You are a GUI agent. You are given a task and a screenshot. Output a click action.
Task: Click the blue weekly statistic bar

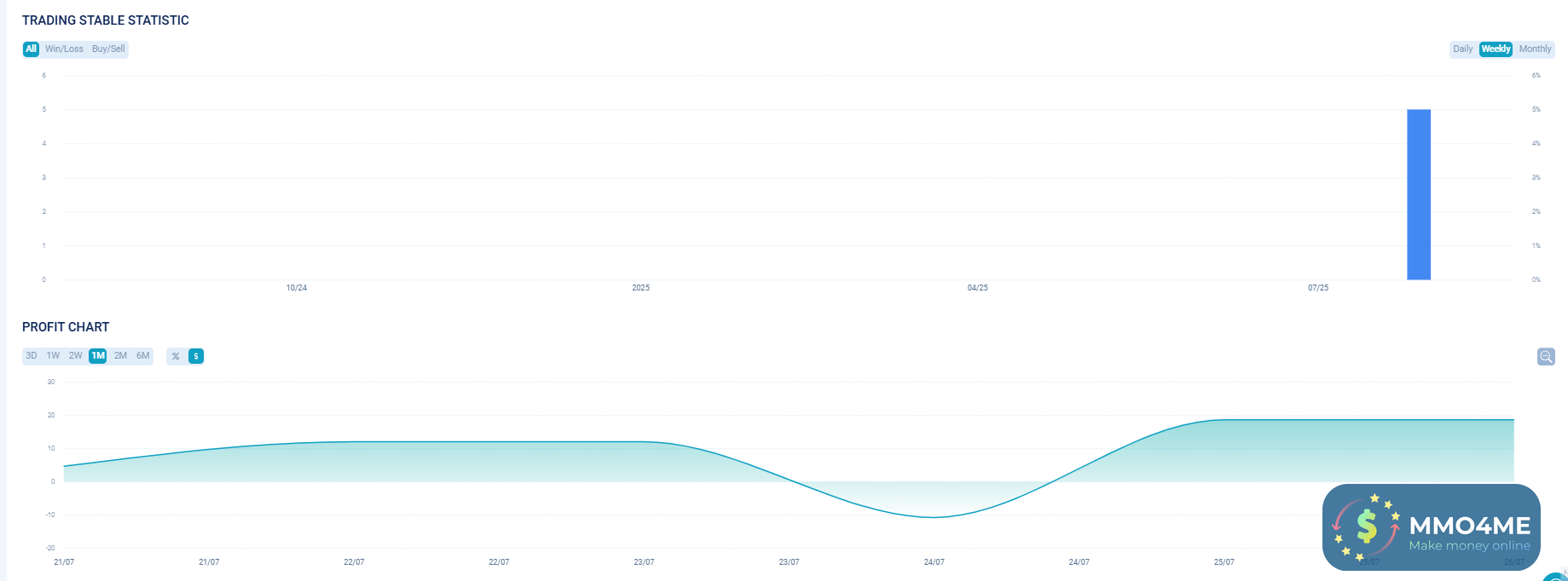[1418, 194]
